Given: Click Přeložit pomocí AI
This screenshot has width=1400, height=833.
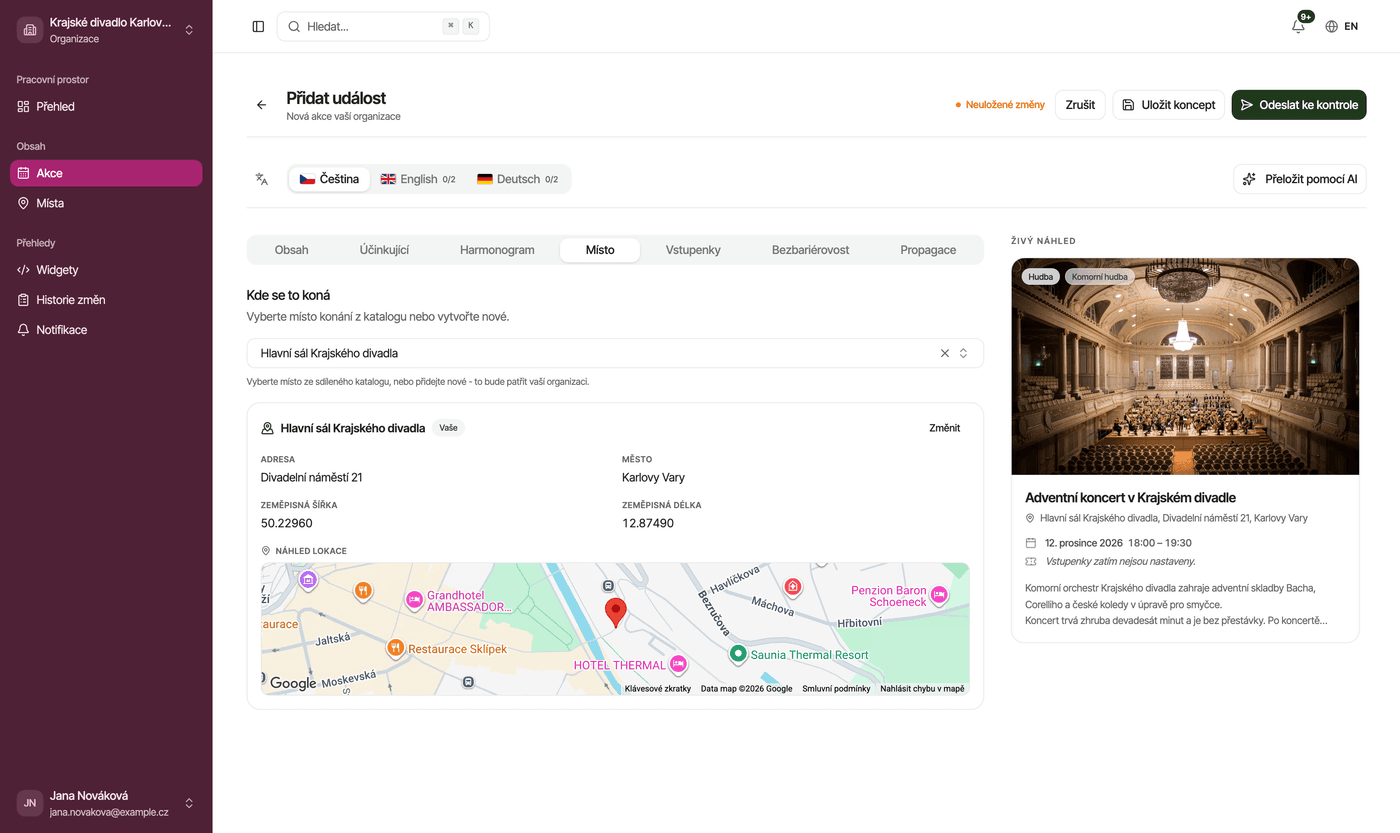Looking at the screenshot, I should tap(1300, 179).
